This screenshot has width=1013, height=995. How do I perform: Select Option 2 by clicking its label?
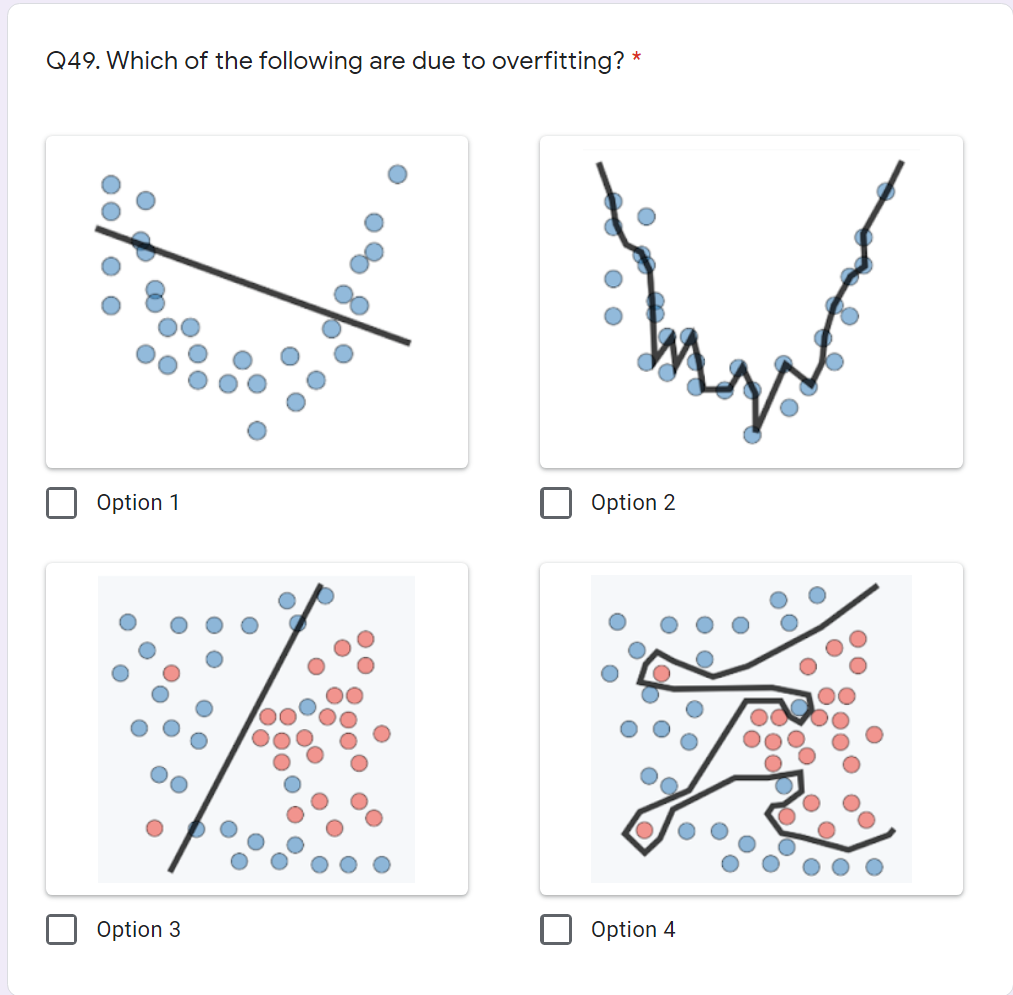pos(633,503)
